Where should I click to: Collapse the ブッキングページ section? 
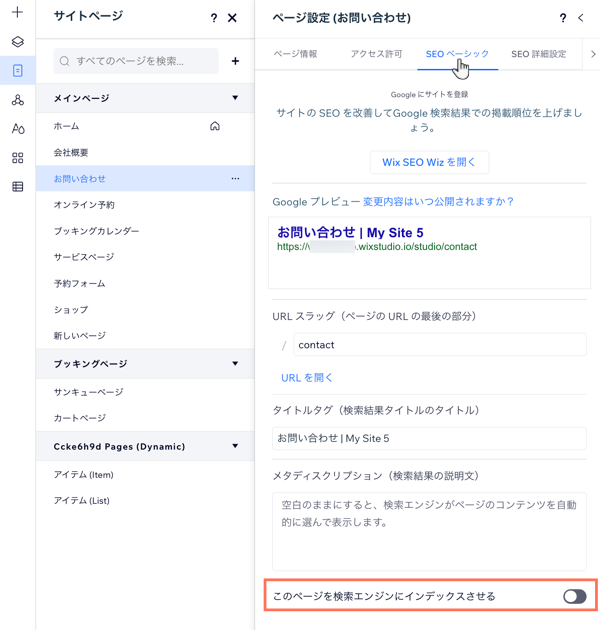[x=235, y=364]
